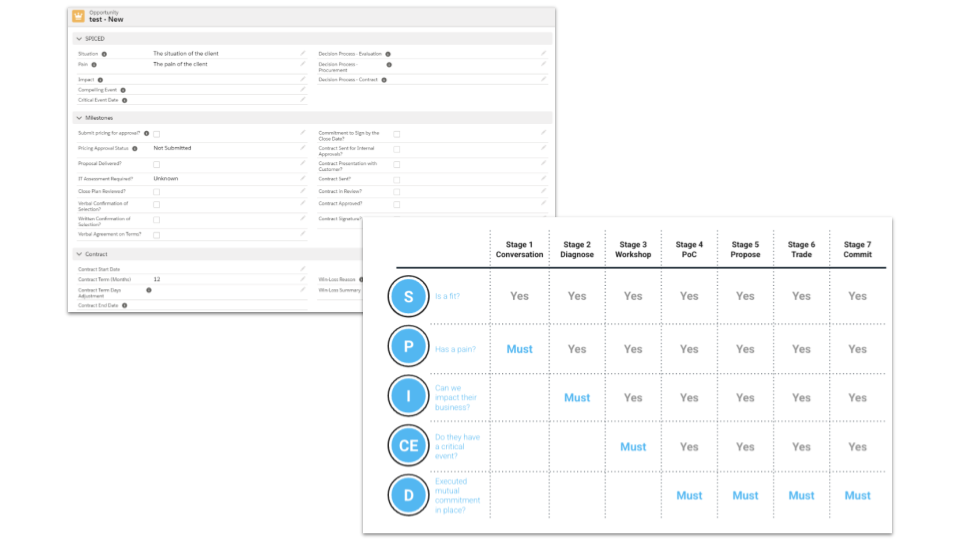This screenshot has height=540, width=960.
Task: Click the Opportunity crown icon
Action: coord(78,16)
